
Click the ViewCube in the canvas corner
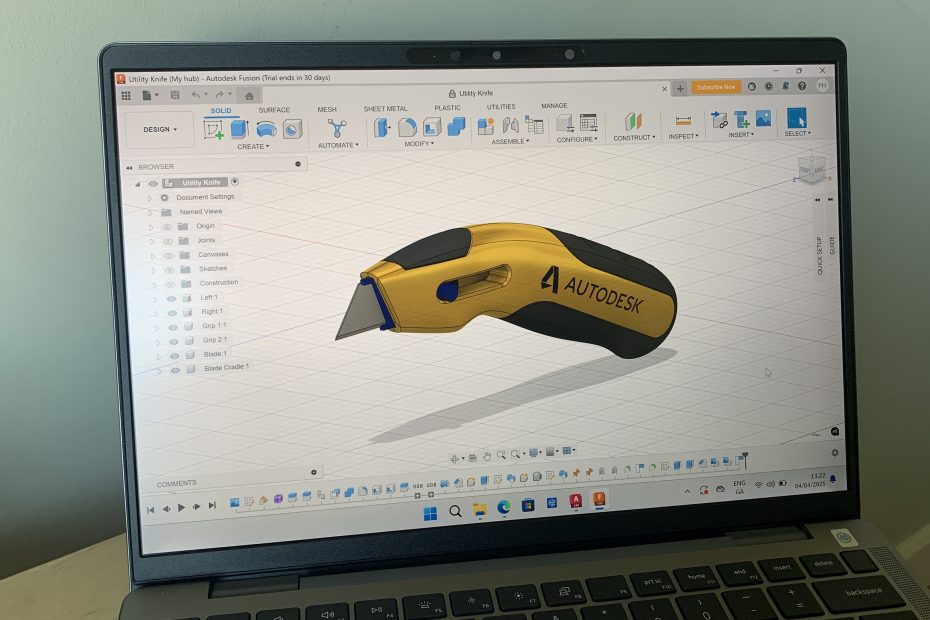(x=811, y=168)
